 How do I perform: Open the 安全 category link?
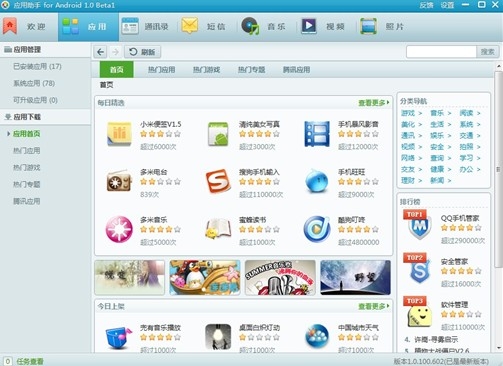[x=437, y=147]
